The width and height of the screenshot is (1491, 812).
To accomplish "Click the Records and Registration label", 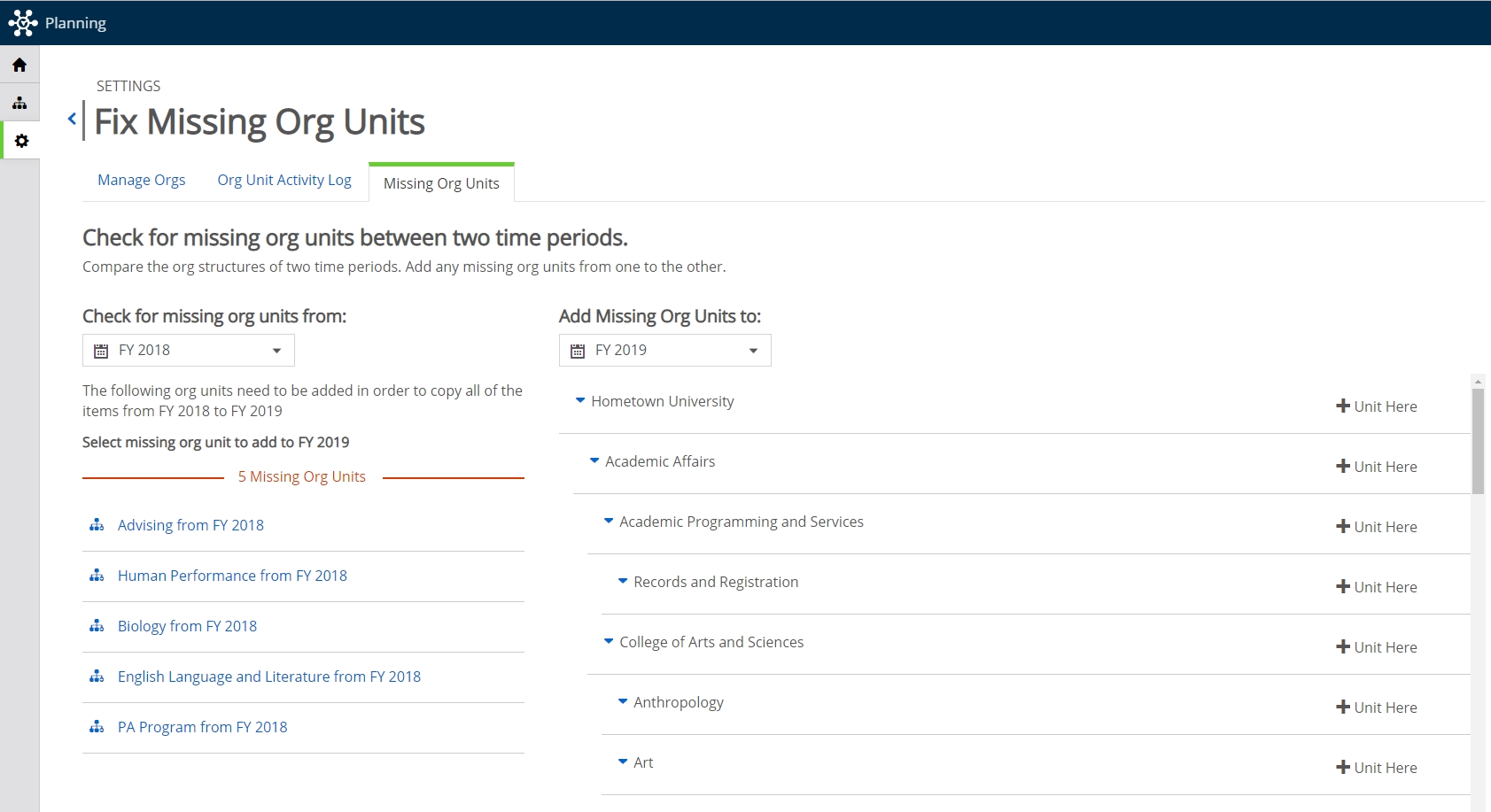I will (x=716, y=582).
